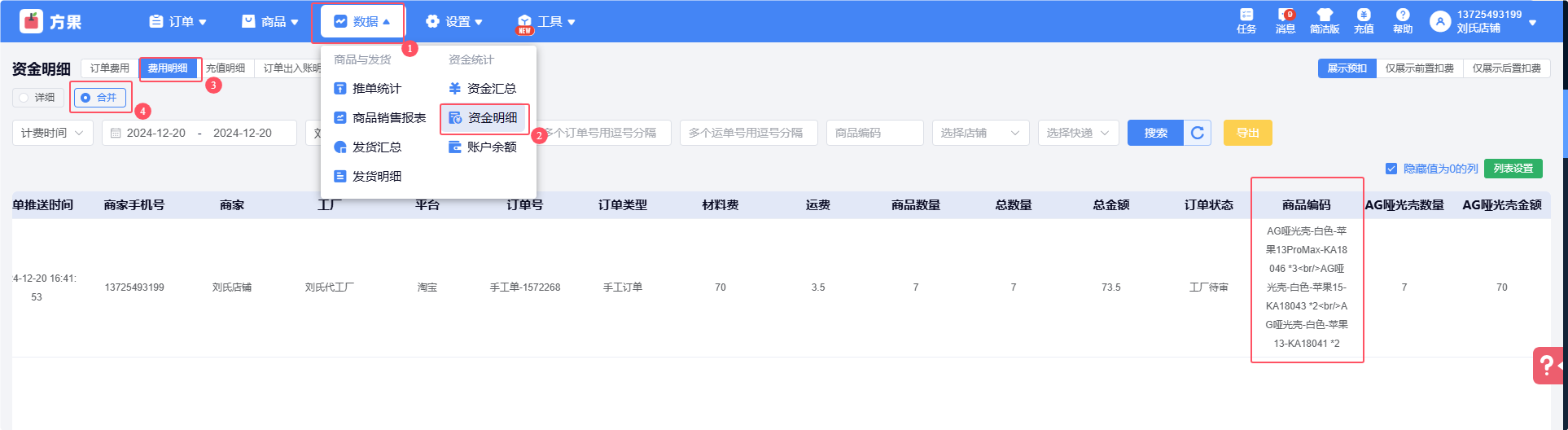Image resolution: width=1568 pixels, height=430 pixels.
Task: Click the 充值 recharge icon
Action: (x=1363, y=20)
